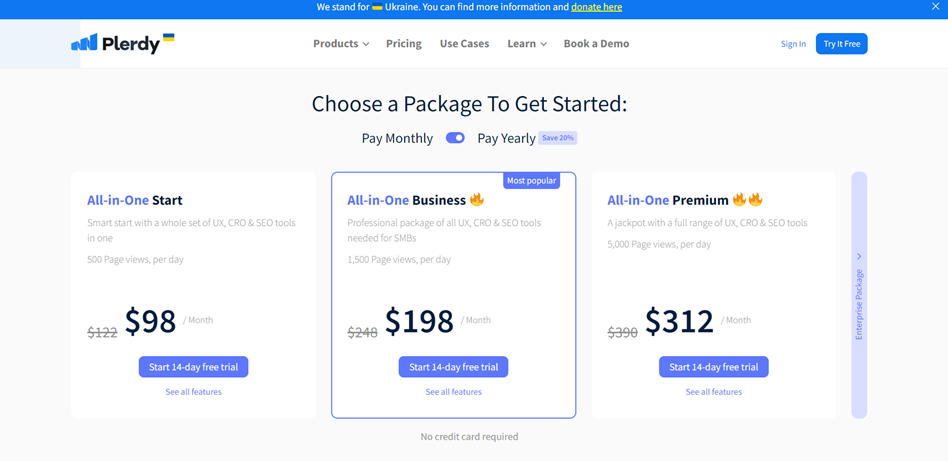Click the Ukraine flag in top banner
The width and height of the screenshot is (948, 461).
[377, 7]
